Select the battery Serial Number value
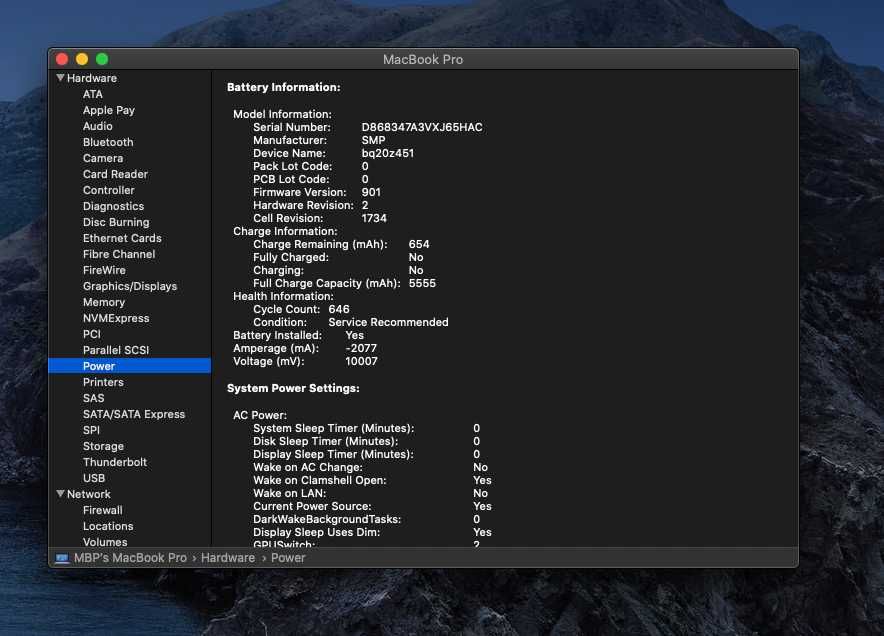The width and height of the screenshot is (884, 636). pyautogui.click(x=422, y=127)
